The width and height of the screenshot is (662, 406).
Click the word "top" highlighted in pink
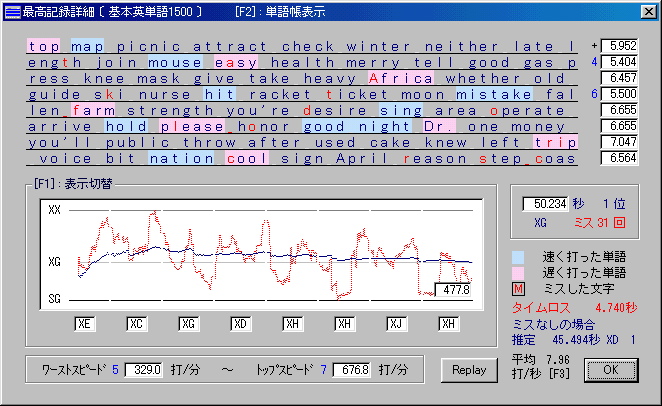(x=43, y=46)
